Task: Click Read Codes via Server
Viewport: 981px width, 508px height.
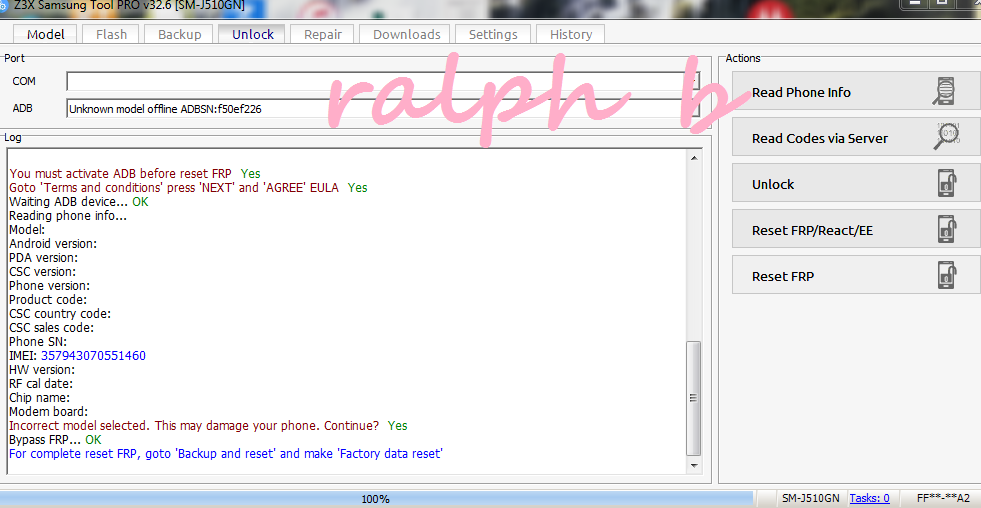Action: [x=856, y=138]
